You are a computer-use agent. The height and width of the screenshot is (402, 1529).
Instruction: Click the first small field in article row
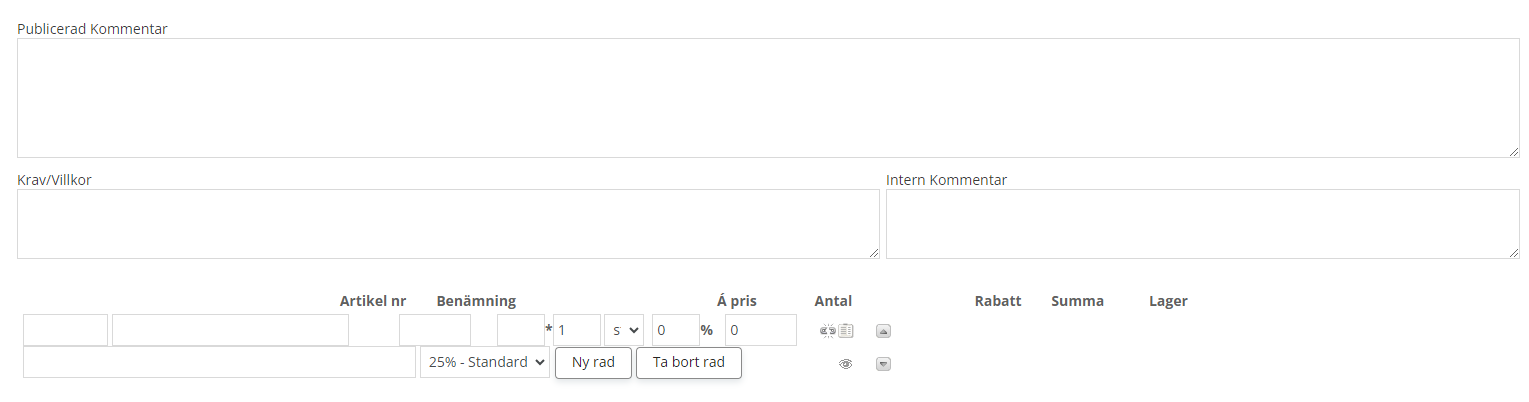point(65,330)
